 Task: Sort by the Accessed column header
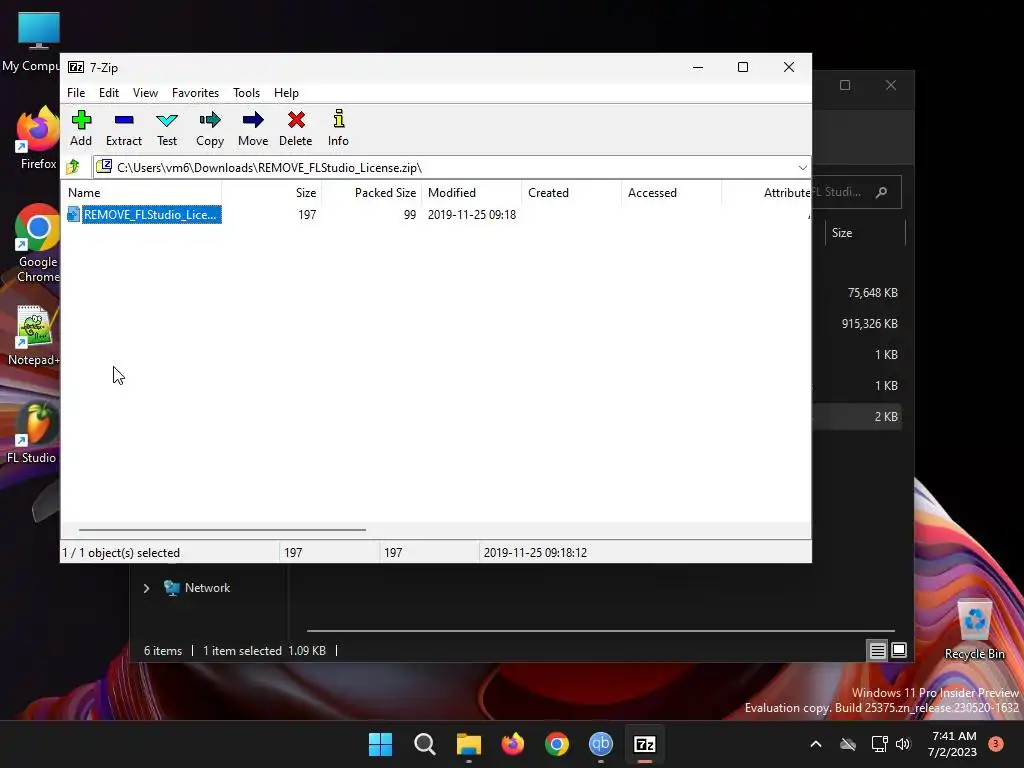[672, 193]
